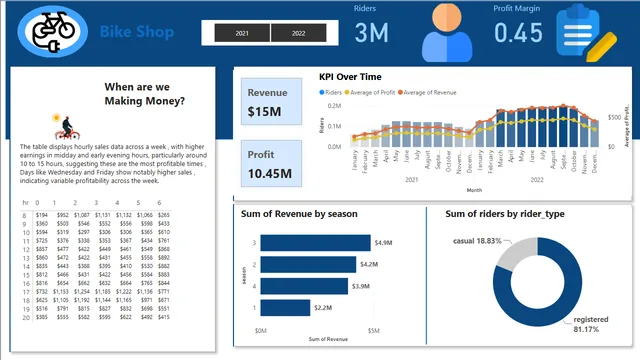Click the When are we Making Money heading
This screenshot has height=360, width=640.
(144, 94)
